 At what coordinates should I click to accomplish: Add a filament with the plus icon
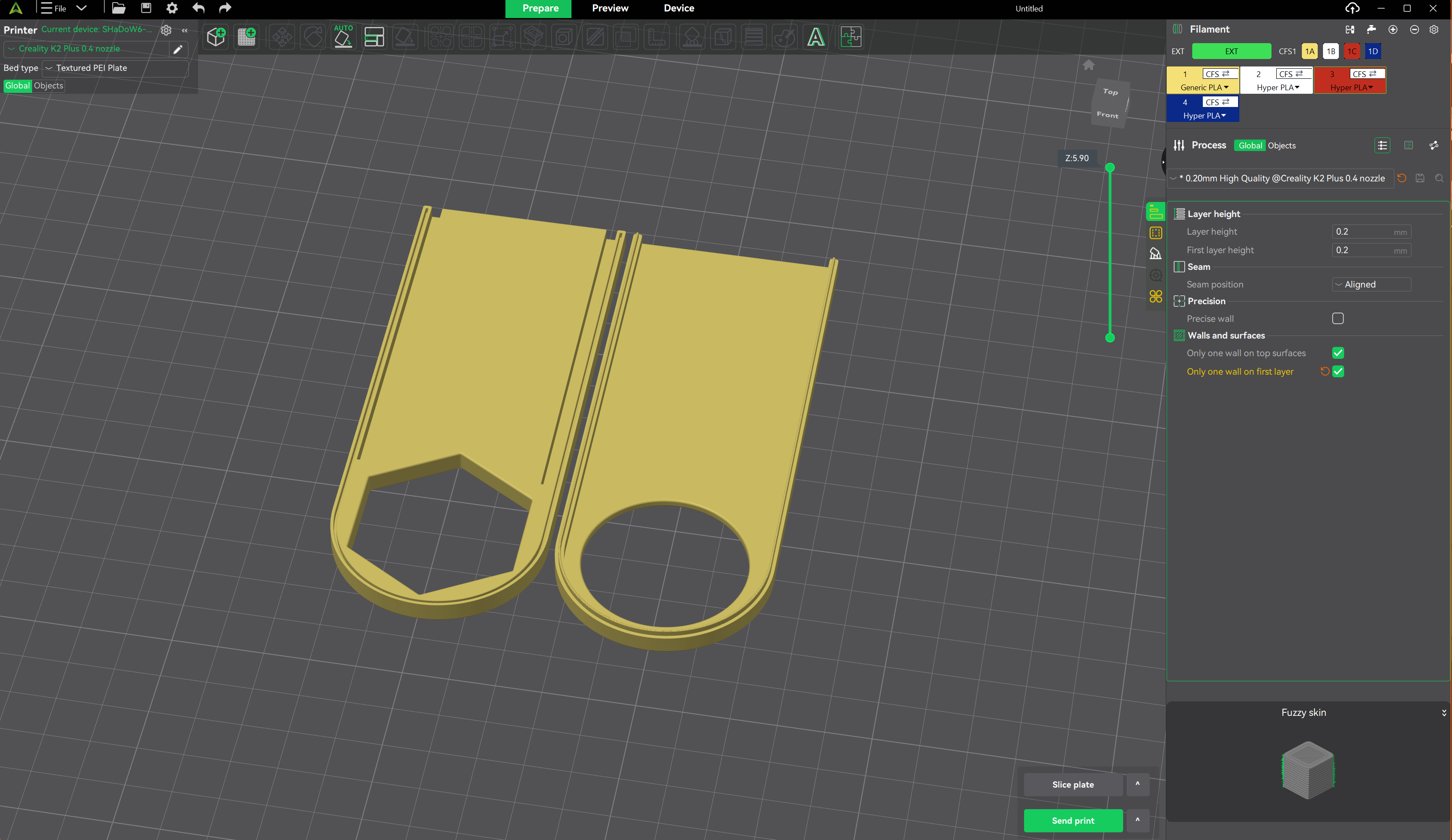pyautogui.click(x=1393, y=29)
